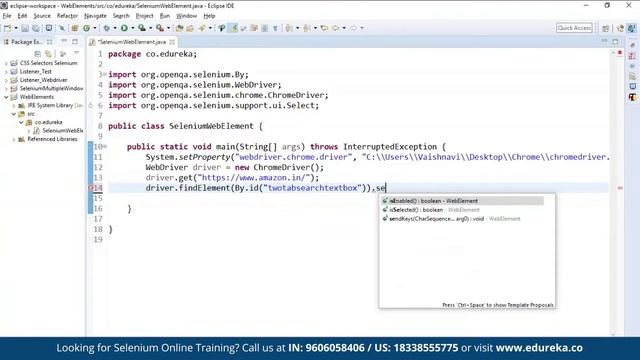
Task: Open the Navigate menu
Action: pyautogui.click(x=95, y=16)
